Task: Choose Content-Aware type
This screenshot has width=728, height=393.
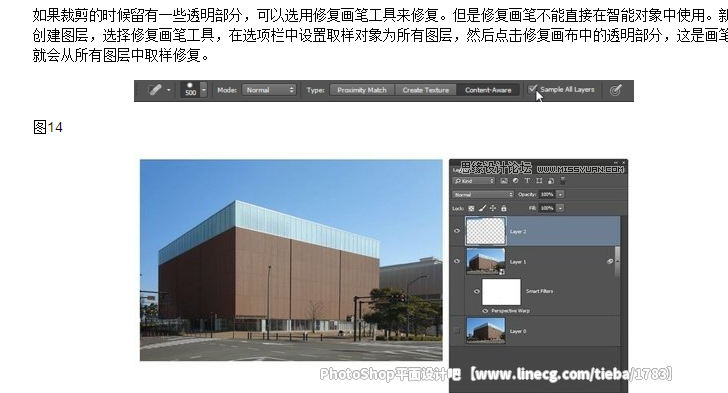Action: tap(488, 90)
